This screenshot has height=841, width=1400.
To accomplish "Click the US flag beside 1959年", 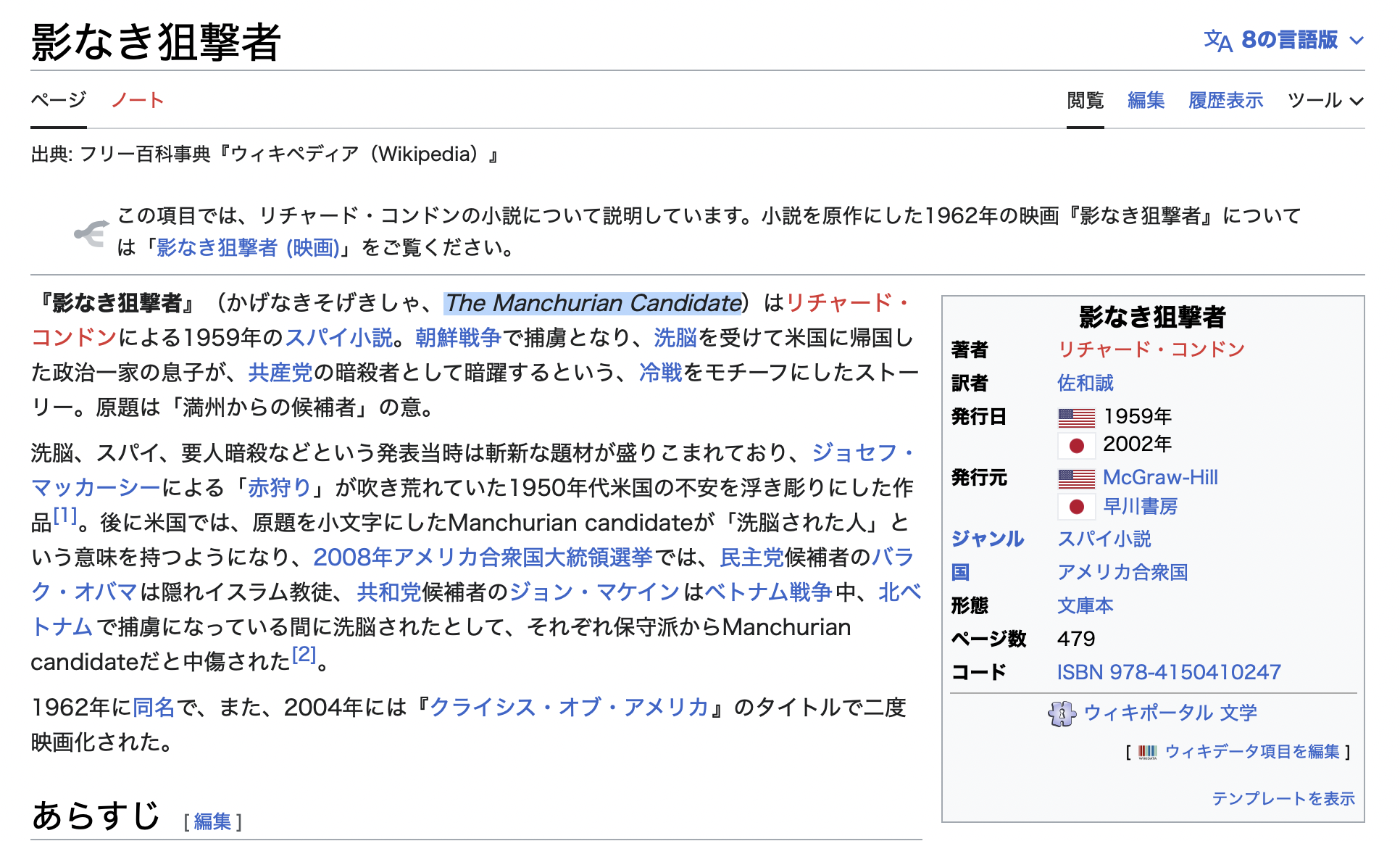I will pyautogui.click(x=1076, y=418).
